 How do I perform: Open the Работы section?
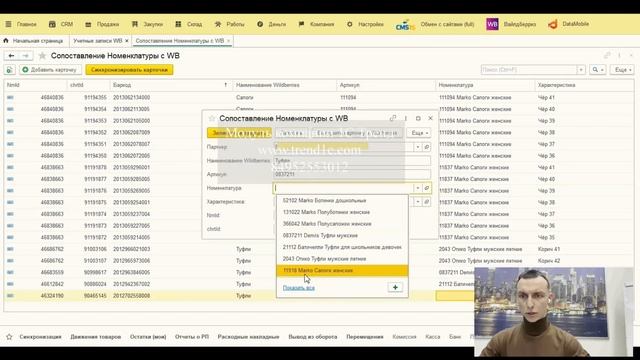[x=229, y=24]
